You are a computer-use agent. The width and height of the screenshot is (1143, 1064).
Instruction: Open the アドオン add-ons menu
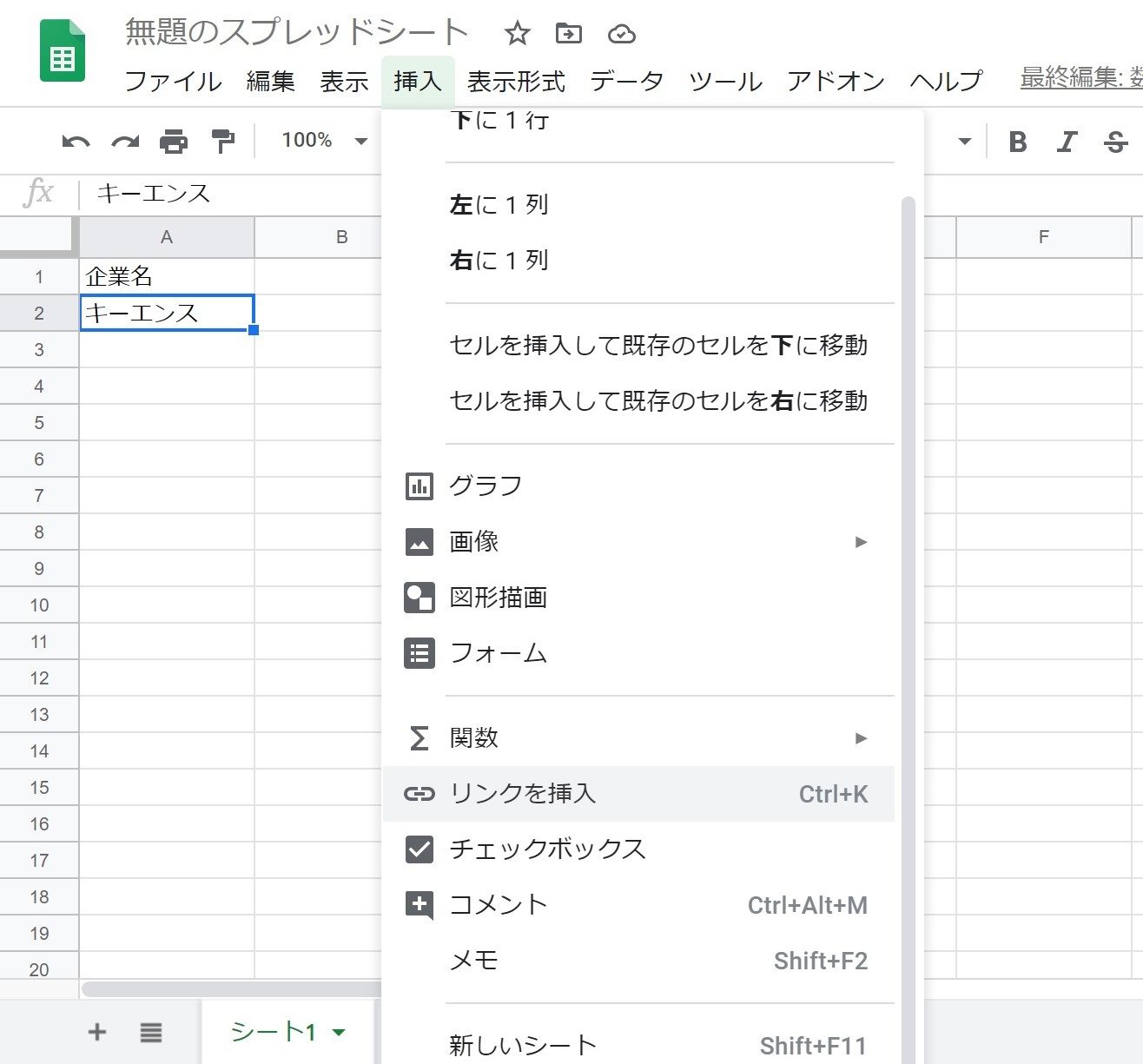[836, 81]
